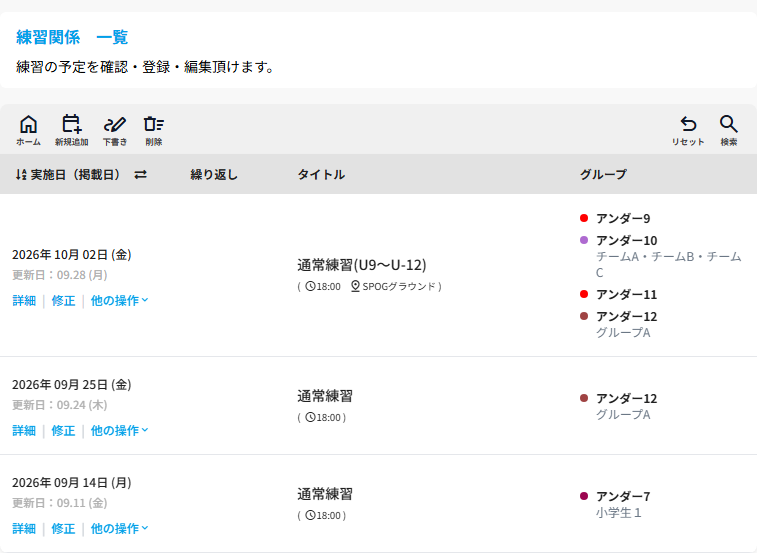Click the clock icon in 09月14日 row
Screen dimensions: 757x553
310,515
